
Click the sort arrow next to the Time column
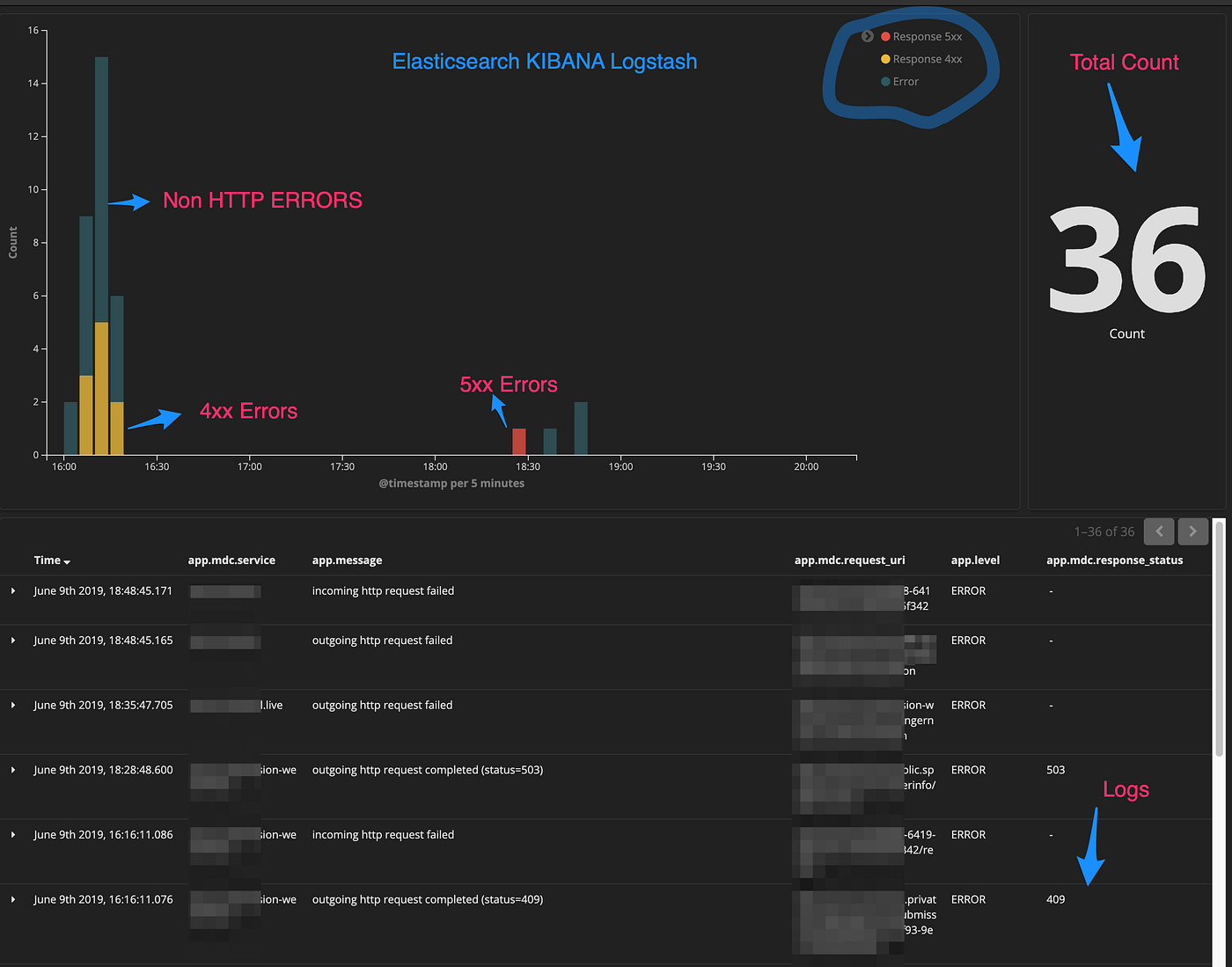(67, 561)
